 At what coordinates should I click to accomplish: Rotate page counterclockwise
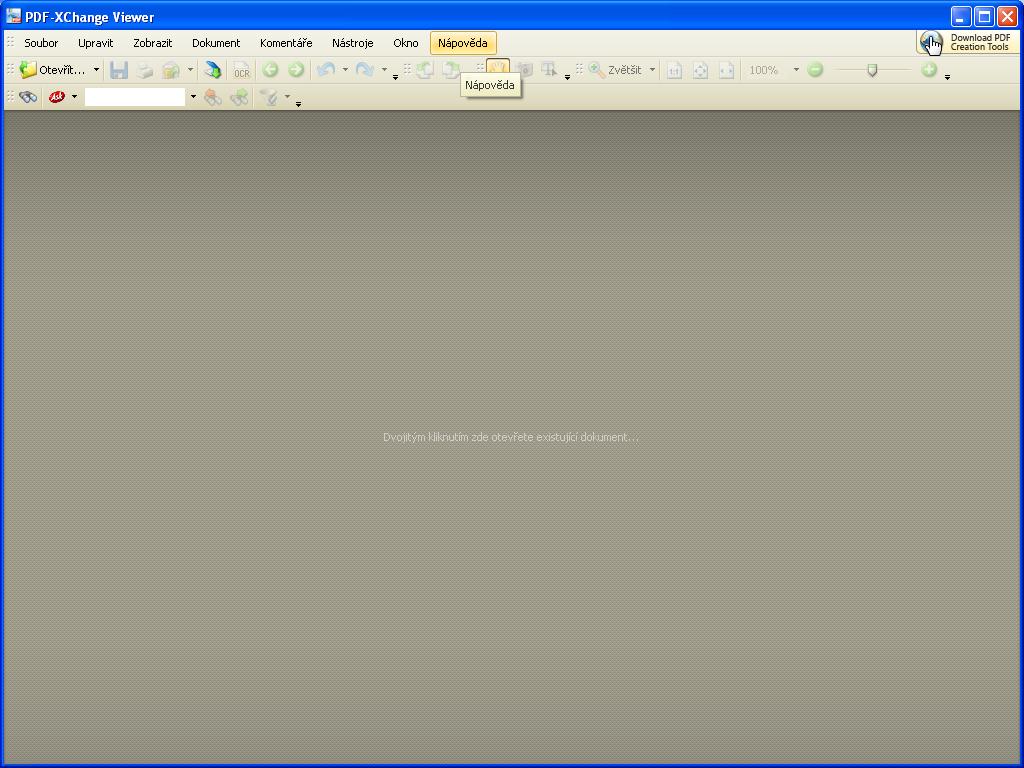(425, 70)
